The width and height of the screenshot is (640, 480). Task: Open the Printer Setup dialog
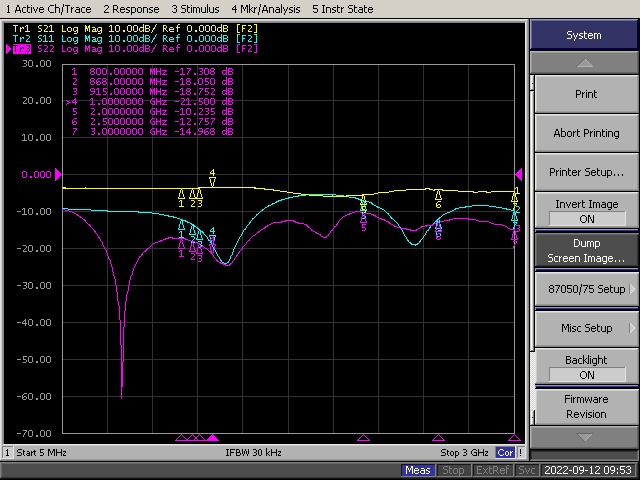pos(586,172)
